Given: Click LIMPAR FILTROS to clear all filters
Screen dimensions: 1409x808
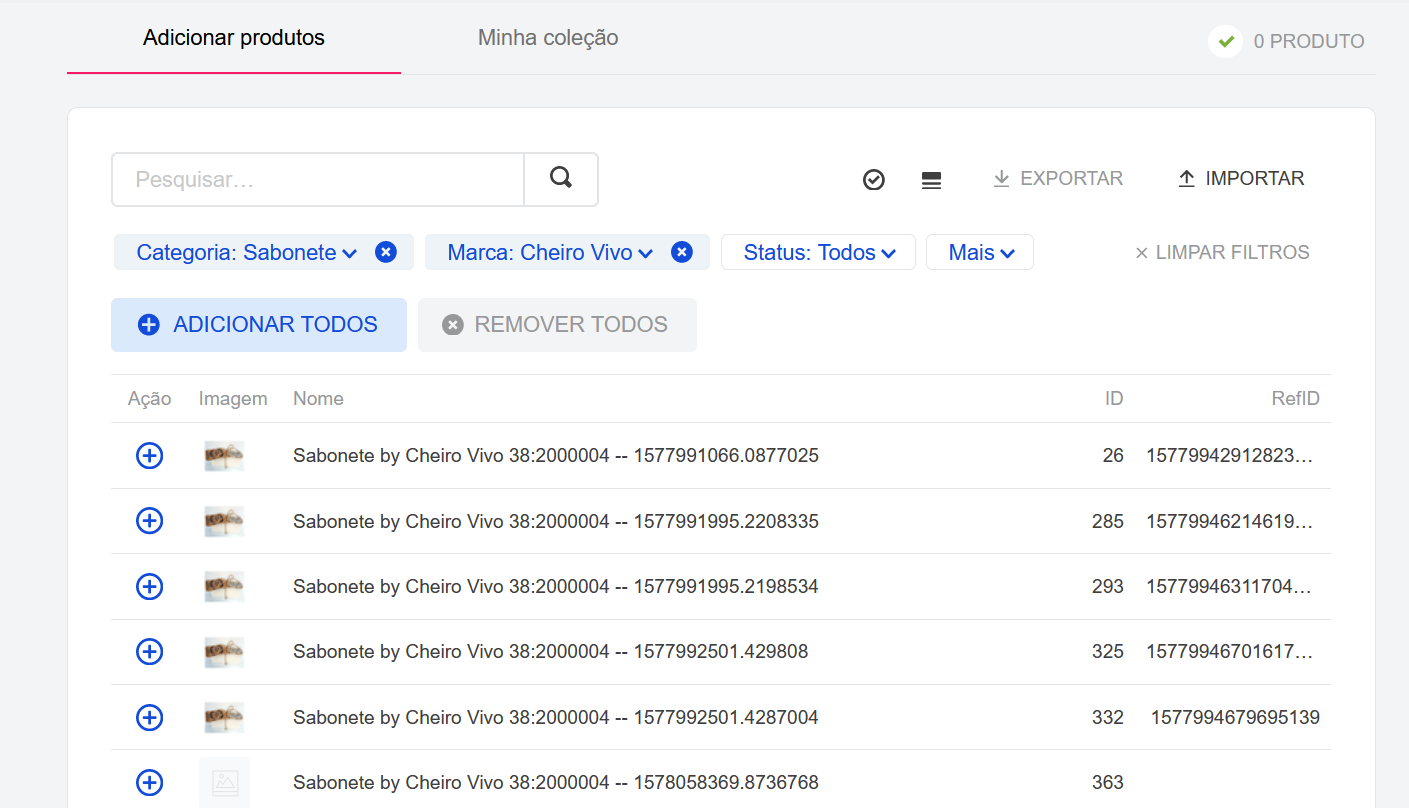Looking at the screenshot, I should pos(1221,252).
